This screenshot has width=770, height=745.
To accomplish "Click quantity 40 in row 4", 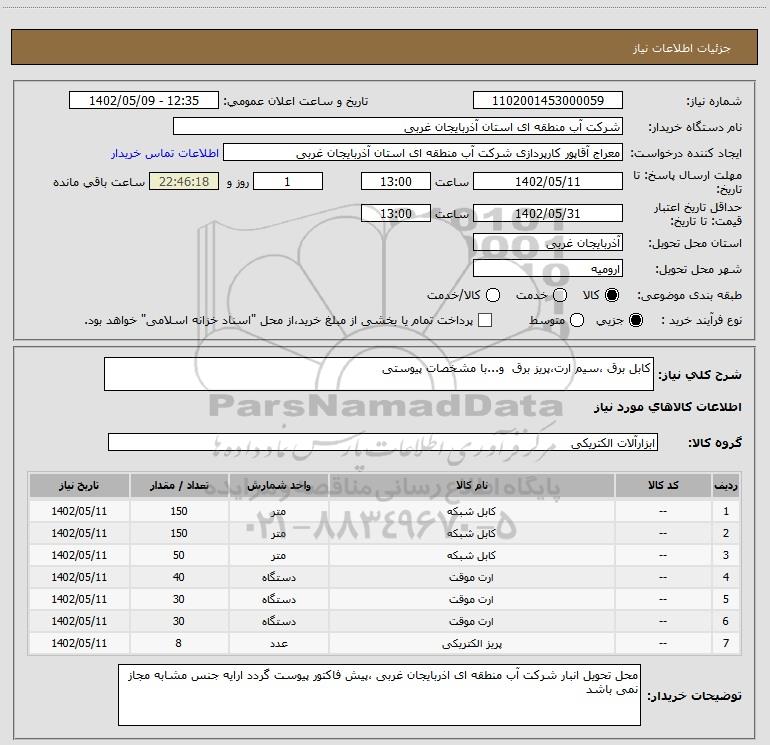I will tap(179, 578).
